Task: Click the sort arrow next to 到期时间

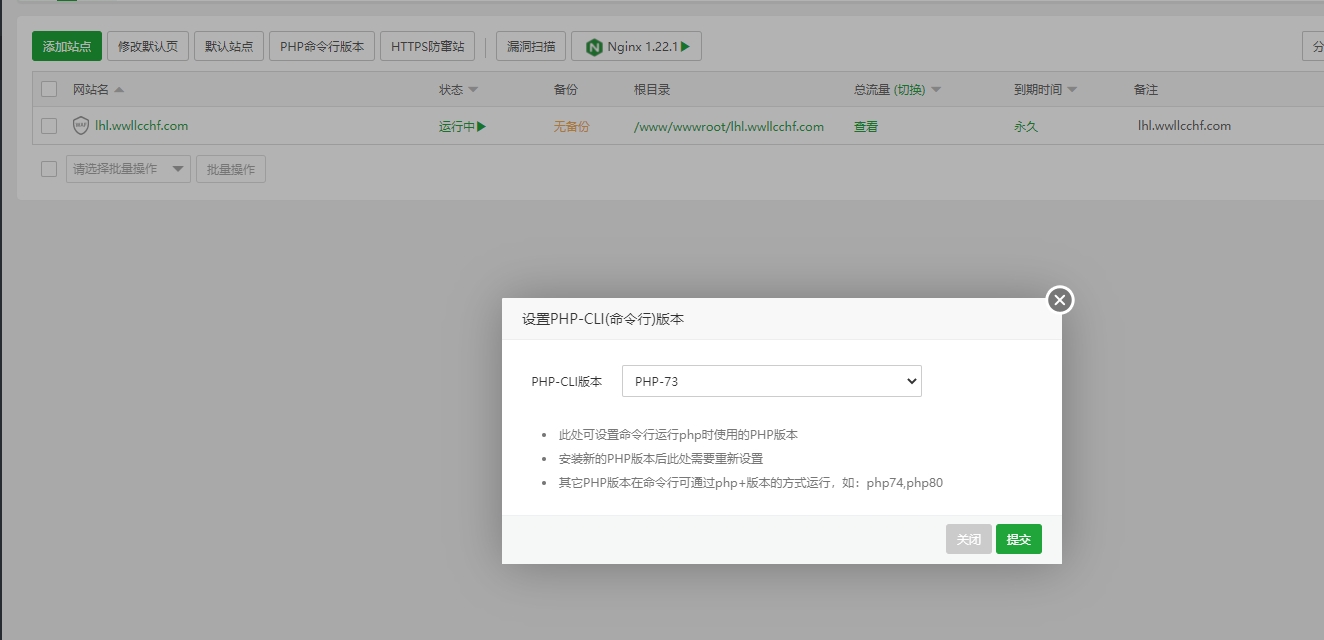Action: 1072,90
